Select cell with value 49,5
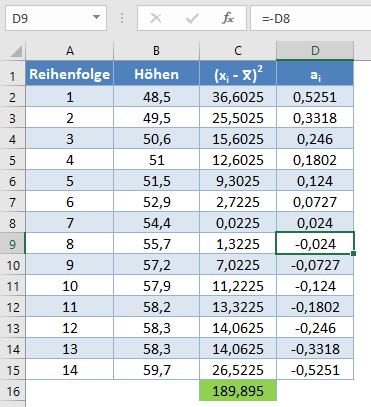 [x=156, y=118]
